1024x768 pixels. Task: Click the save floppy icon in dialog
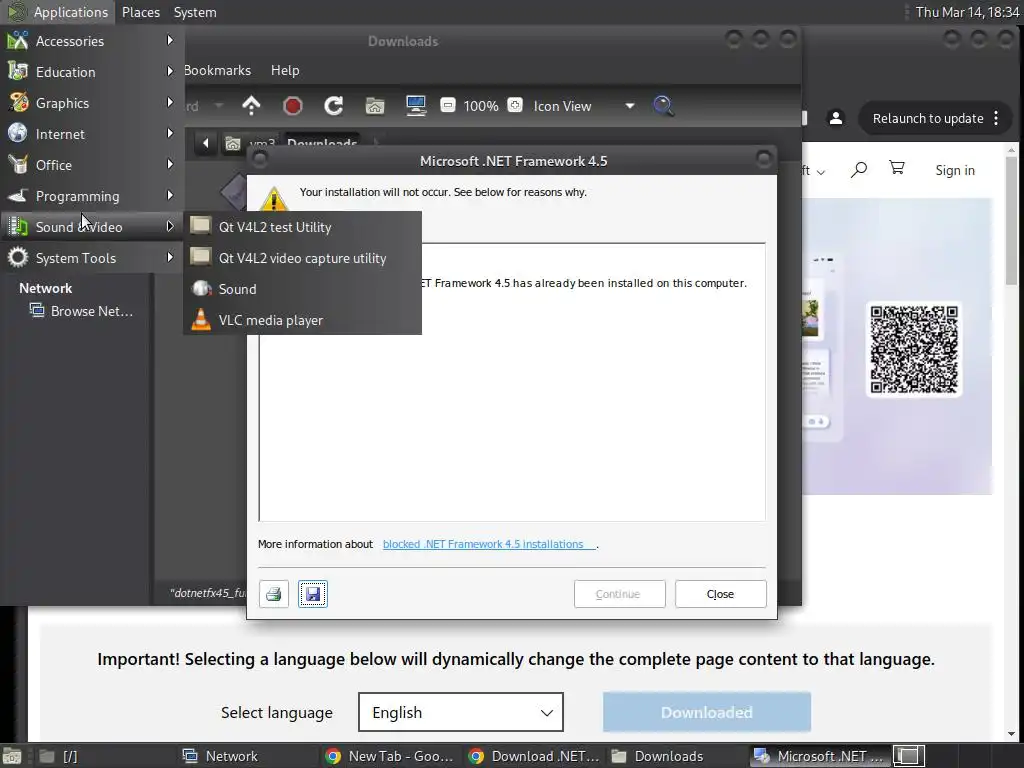(313, 594)
